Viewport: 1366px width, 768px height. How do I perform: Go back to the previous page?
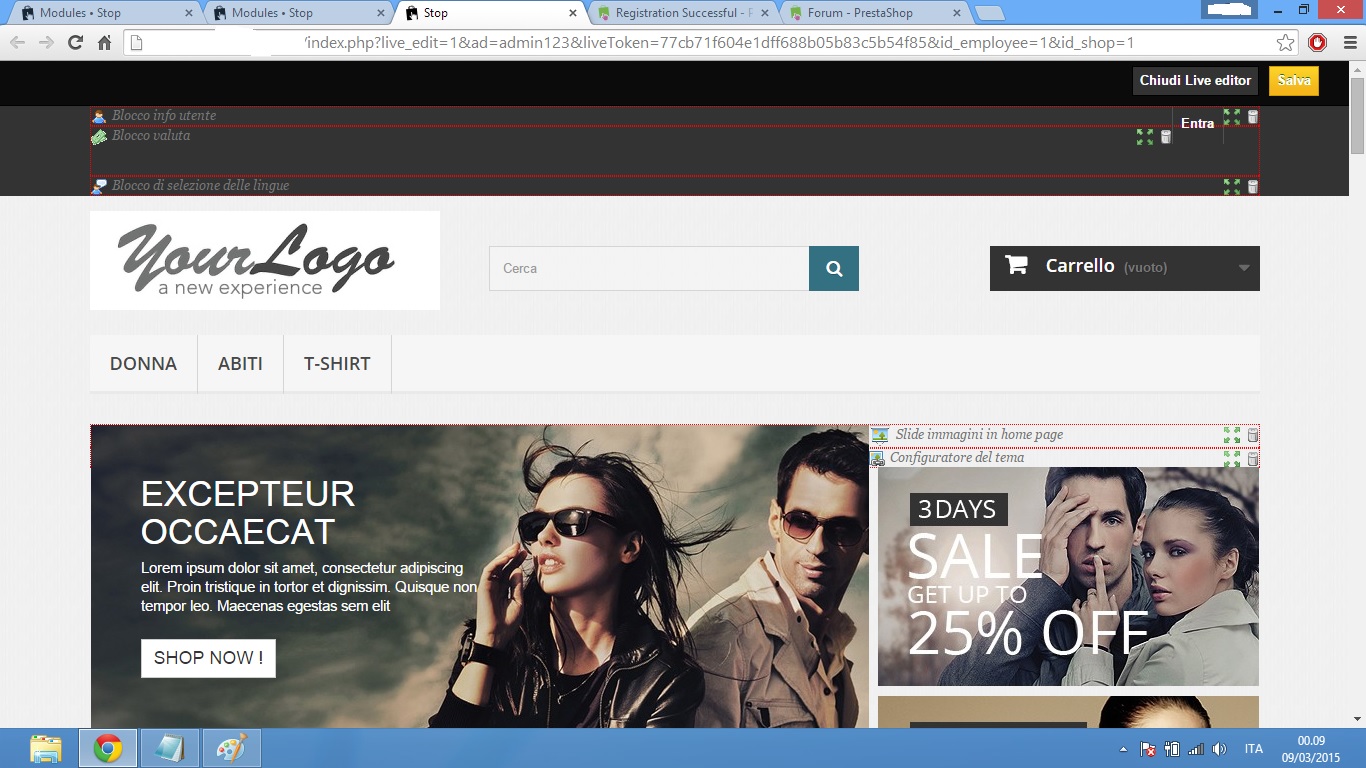click(x=18, y=42)
